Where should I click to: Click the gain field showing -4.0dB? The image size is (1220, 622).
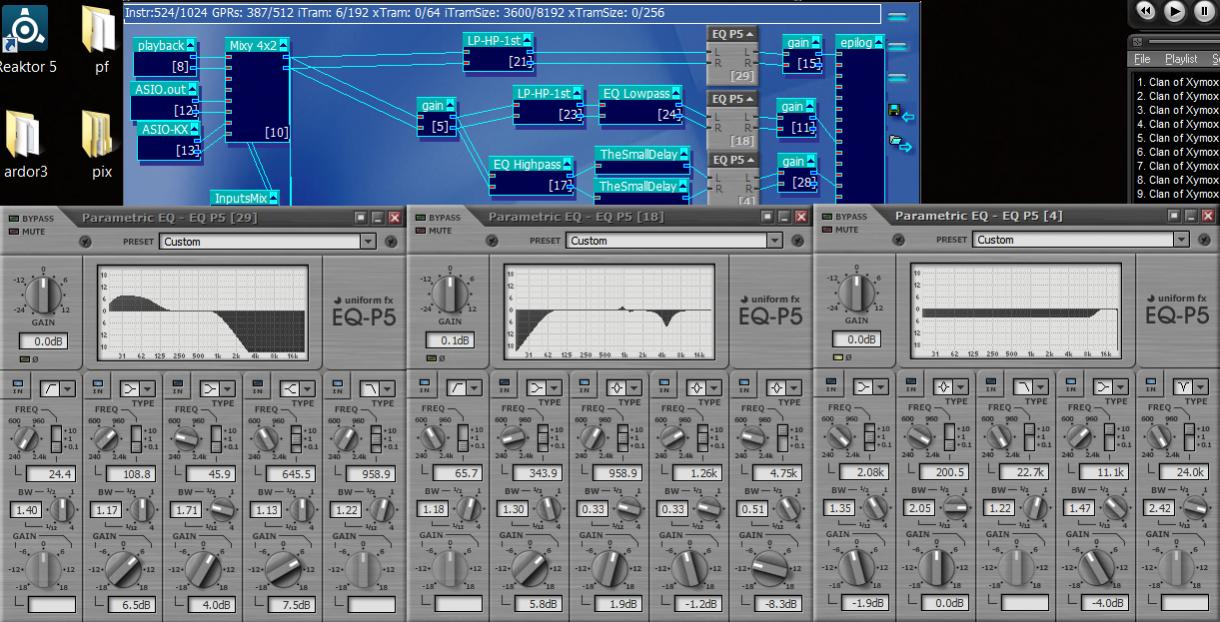pyautogui.click(x=1104, y=604)
